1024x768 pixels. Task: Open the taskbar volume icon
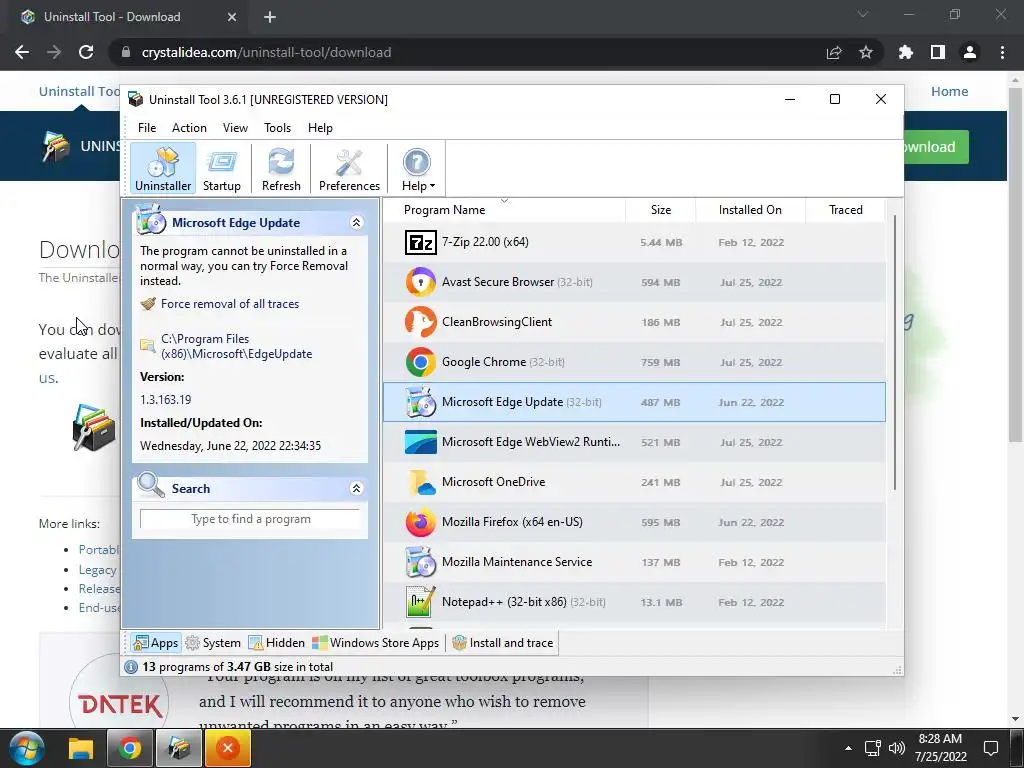tap(897, 748)
